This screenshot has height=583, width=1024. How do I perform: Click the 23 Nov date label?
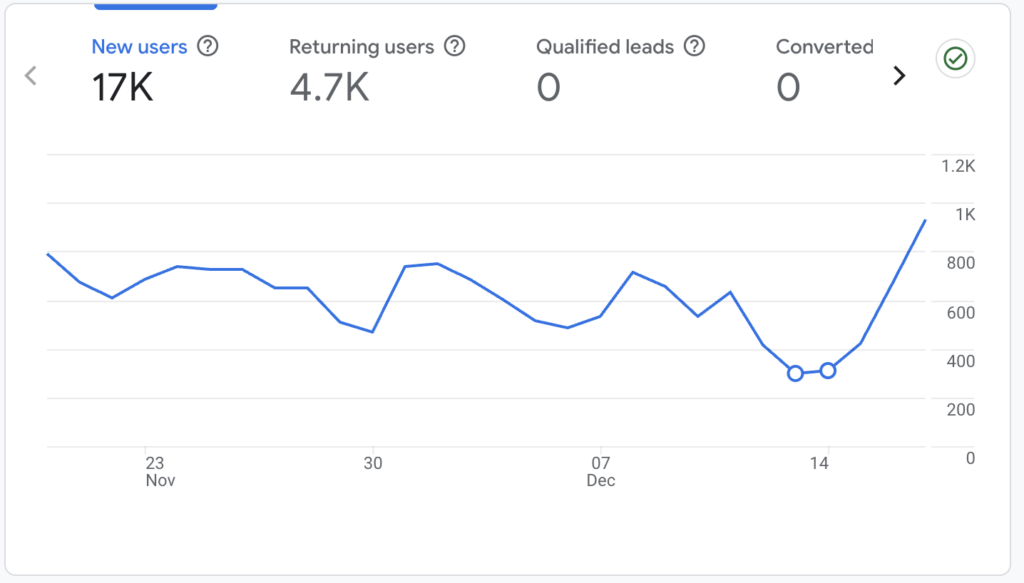[155, 471]
